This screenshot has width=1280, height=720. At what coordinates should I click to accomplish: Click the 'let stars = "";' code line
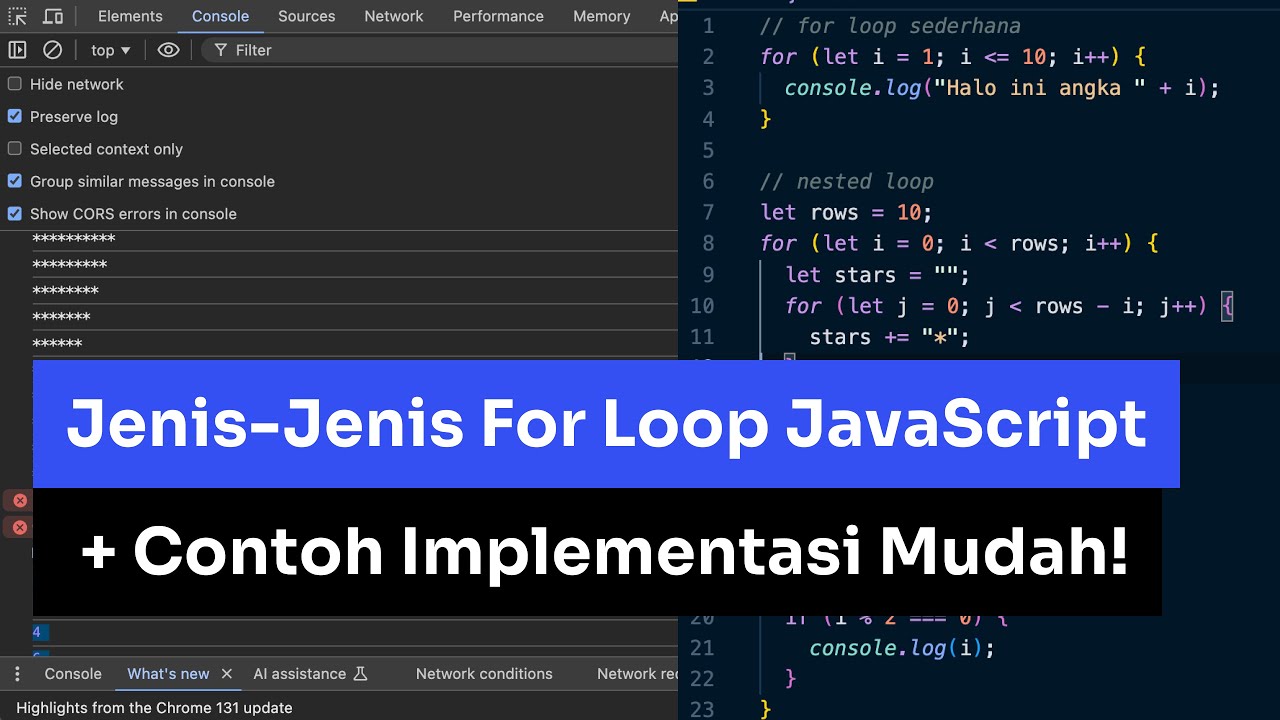pos(877,275)
